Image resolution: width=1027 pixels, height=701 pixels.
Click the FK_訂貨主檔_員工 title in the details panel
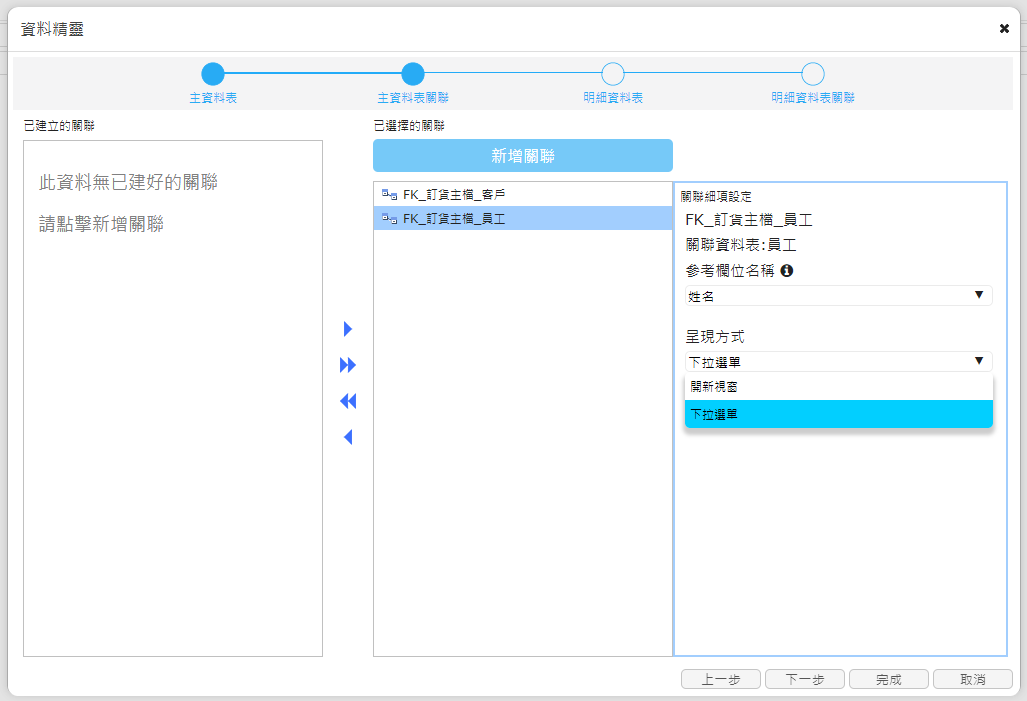[x=749, y=220]
